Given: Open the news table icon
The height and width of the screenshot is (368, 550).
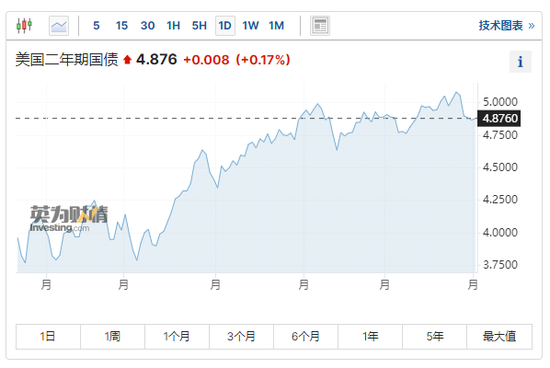Looking at the screenshot, I should [320, 26].
